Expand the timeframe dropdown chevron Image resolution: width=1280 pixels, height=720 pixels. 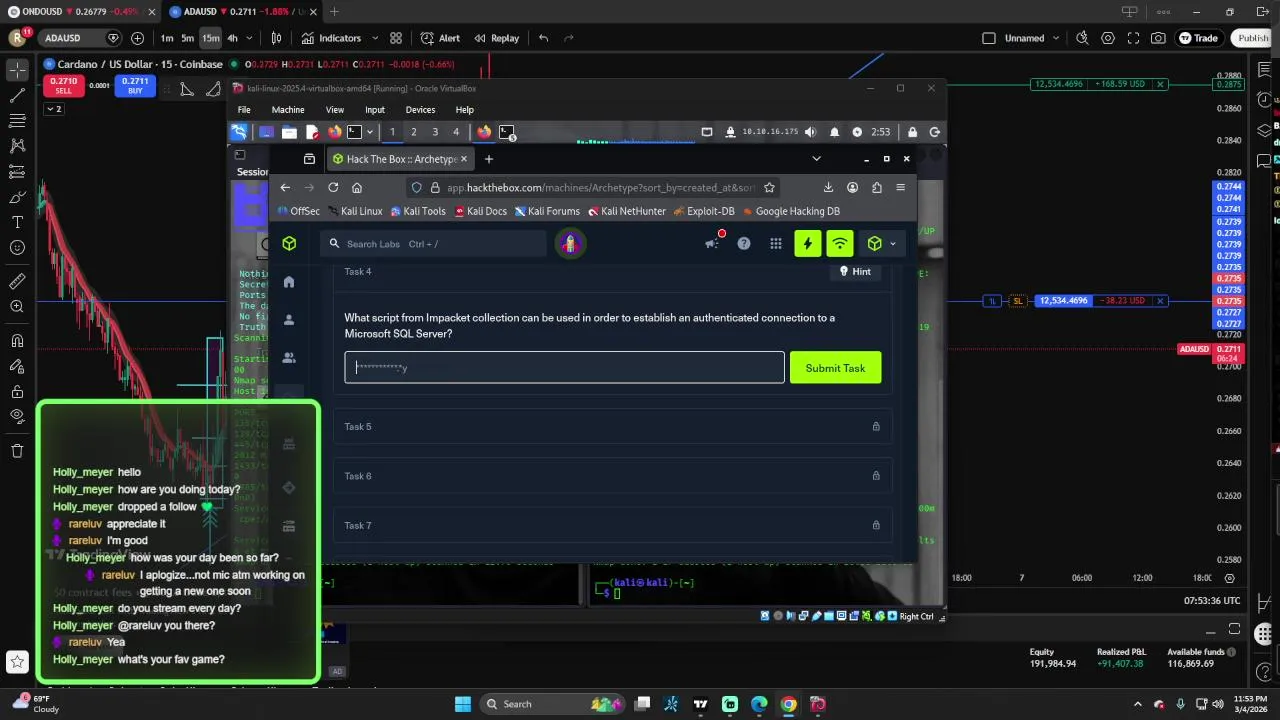tap(250, 38)
